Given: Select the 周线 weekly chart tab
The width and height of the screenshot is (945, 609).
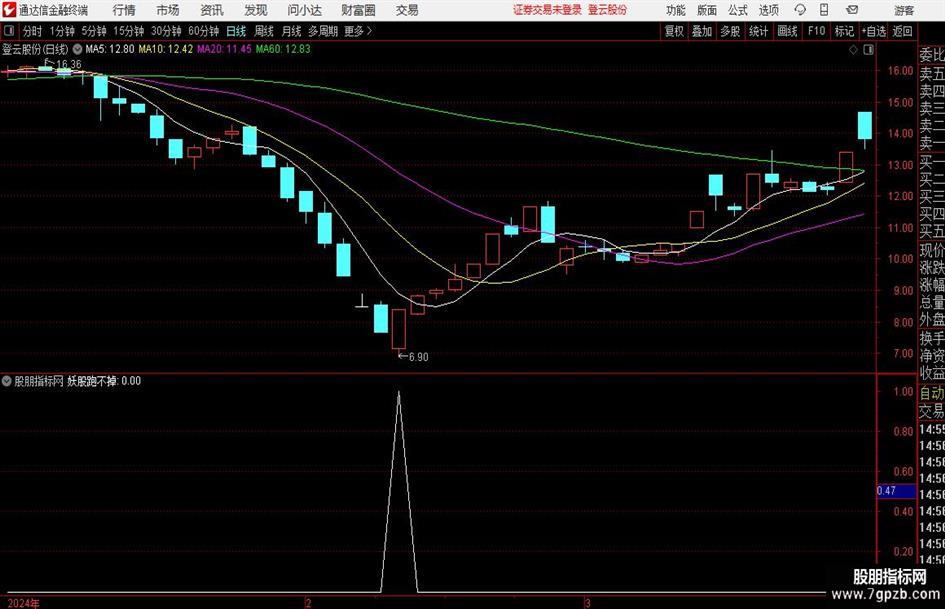Looking at the screenshot, I should click(264, 31).
